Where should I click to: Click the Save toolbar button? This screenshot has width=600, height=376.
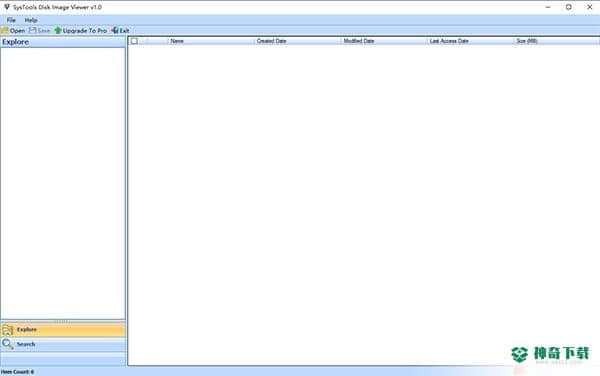[40, 31]
